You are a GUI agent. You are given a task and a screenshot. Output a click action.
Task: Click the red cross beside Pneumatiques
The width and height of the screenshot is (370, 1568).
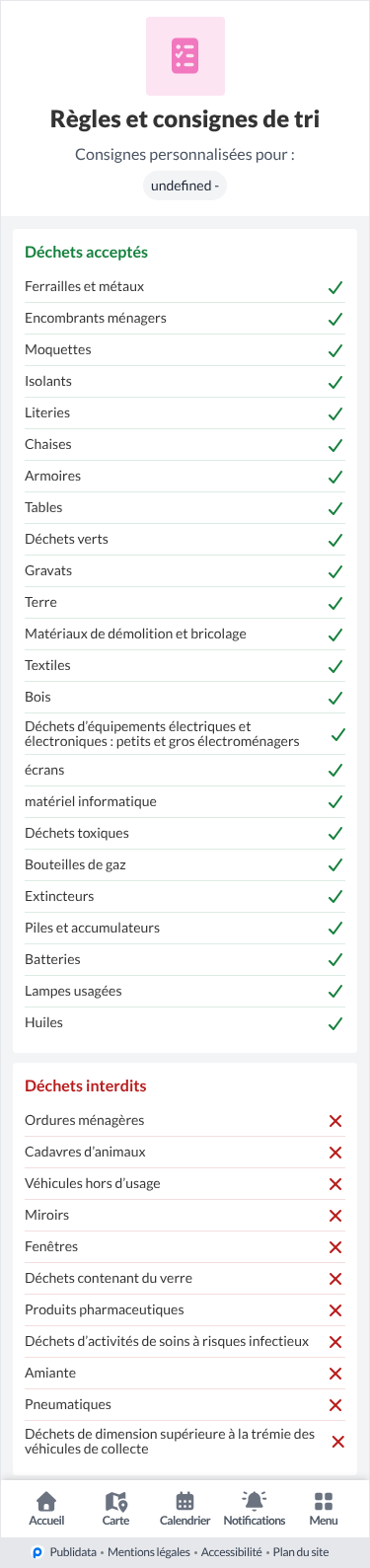(x=335, y=1405)
